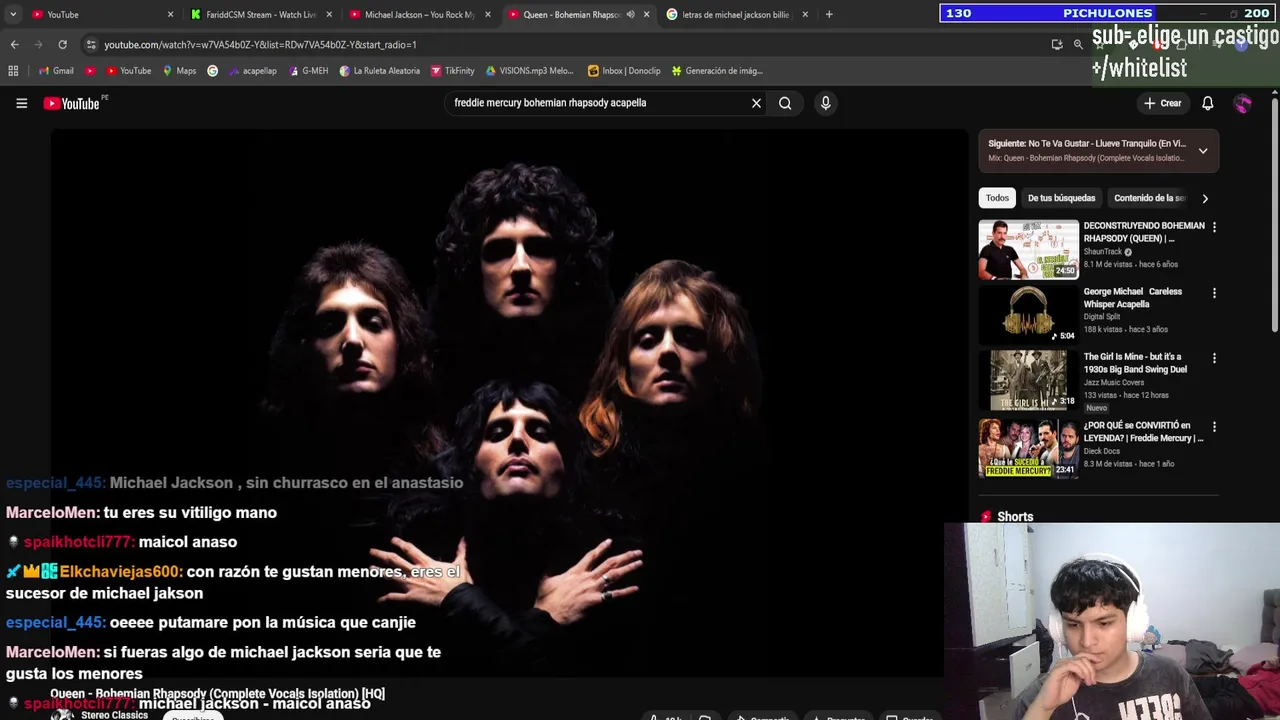View site information icon in address bar
1280x720 pixels.
[x=91, y=44]
